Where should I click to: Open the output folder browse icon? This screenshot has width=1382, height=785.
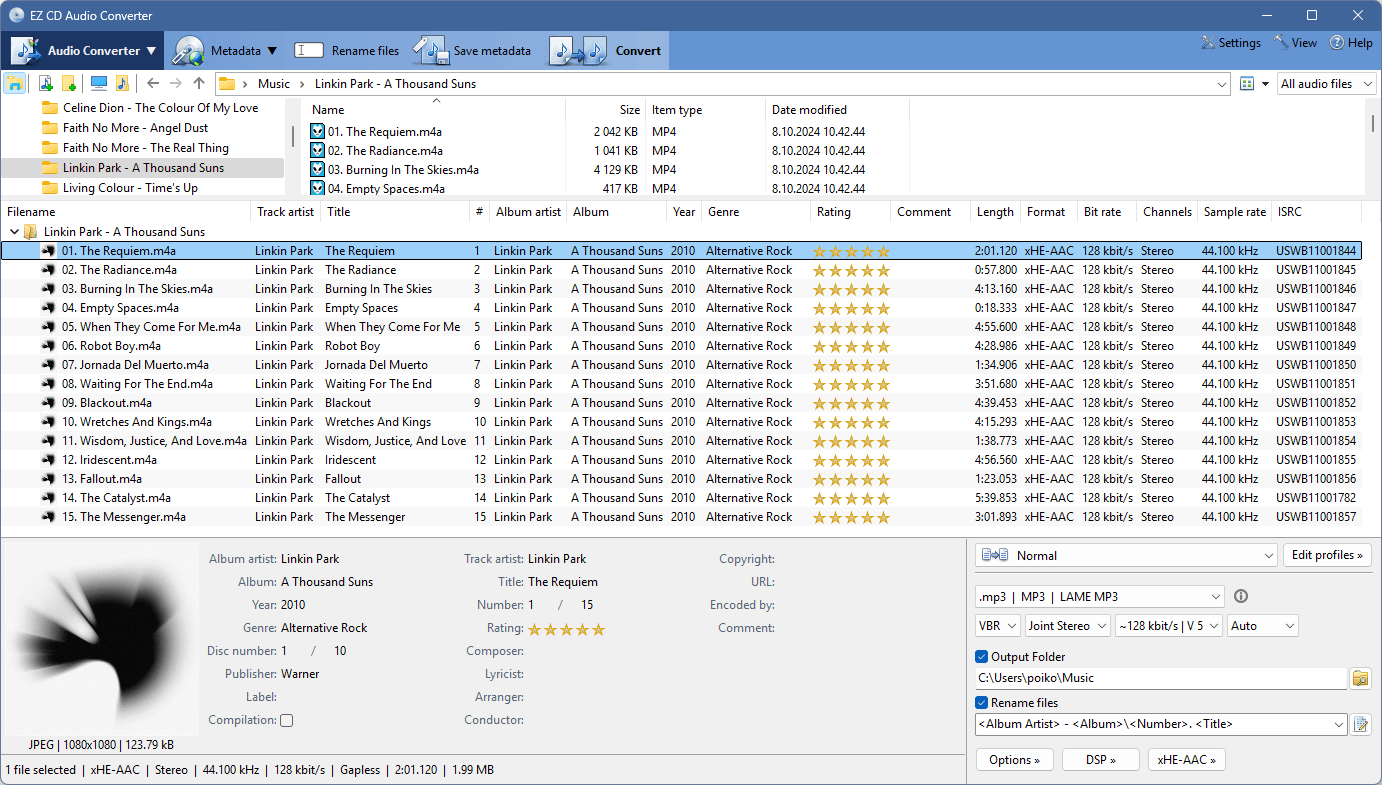tap(1361, 677)
